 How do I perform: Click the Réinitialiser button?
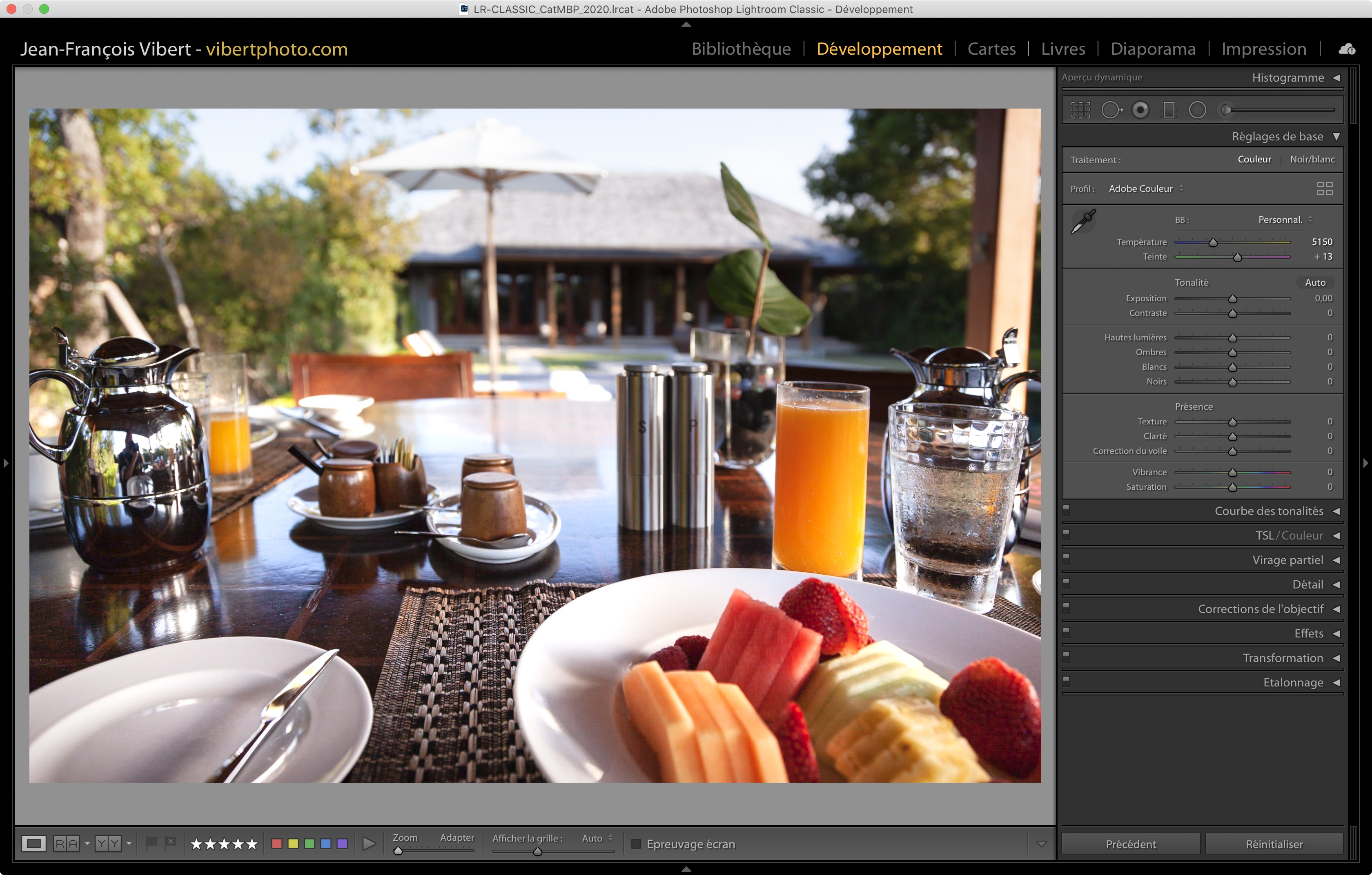point(1274,844)
